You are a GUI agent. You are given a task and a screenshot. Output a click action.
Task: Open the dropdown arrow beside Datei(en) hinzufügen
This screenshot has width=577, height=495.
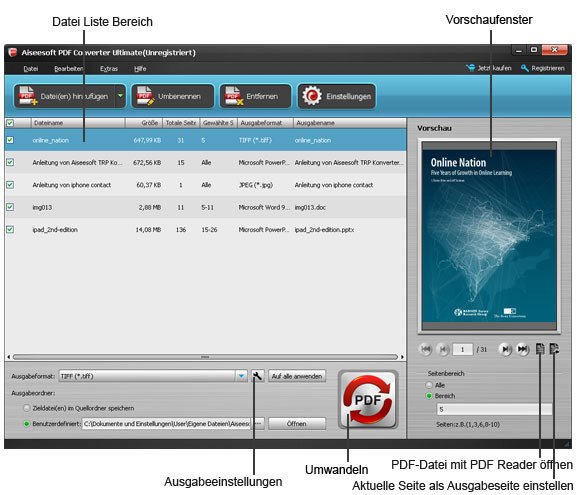pos(120,96)
